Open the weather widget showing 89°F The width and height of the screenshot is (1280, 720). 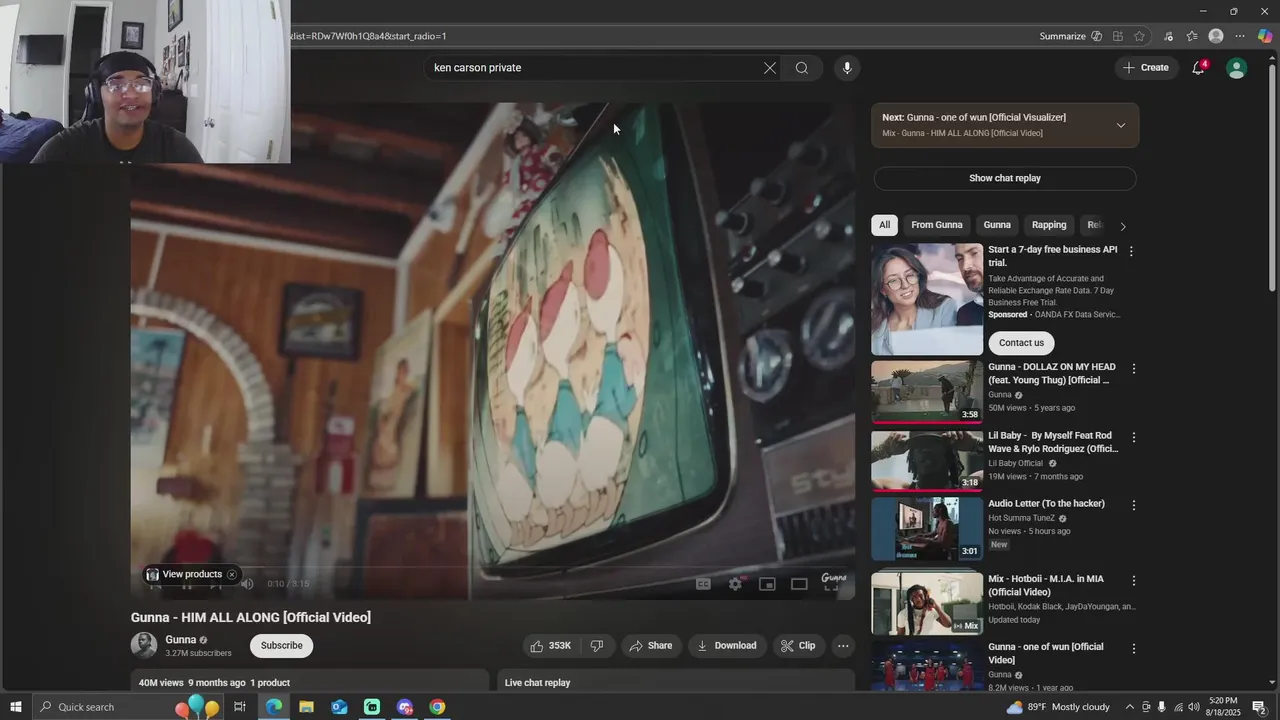(x=1058, y=707)
